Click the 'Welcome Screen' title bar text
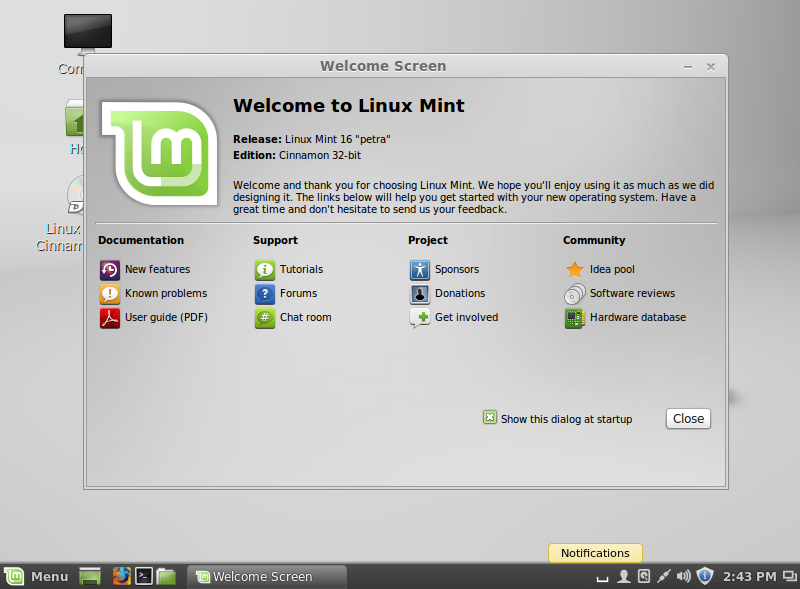Viewport: 800px width, 589px height. (x=383, y=66)
